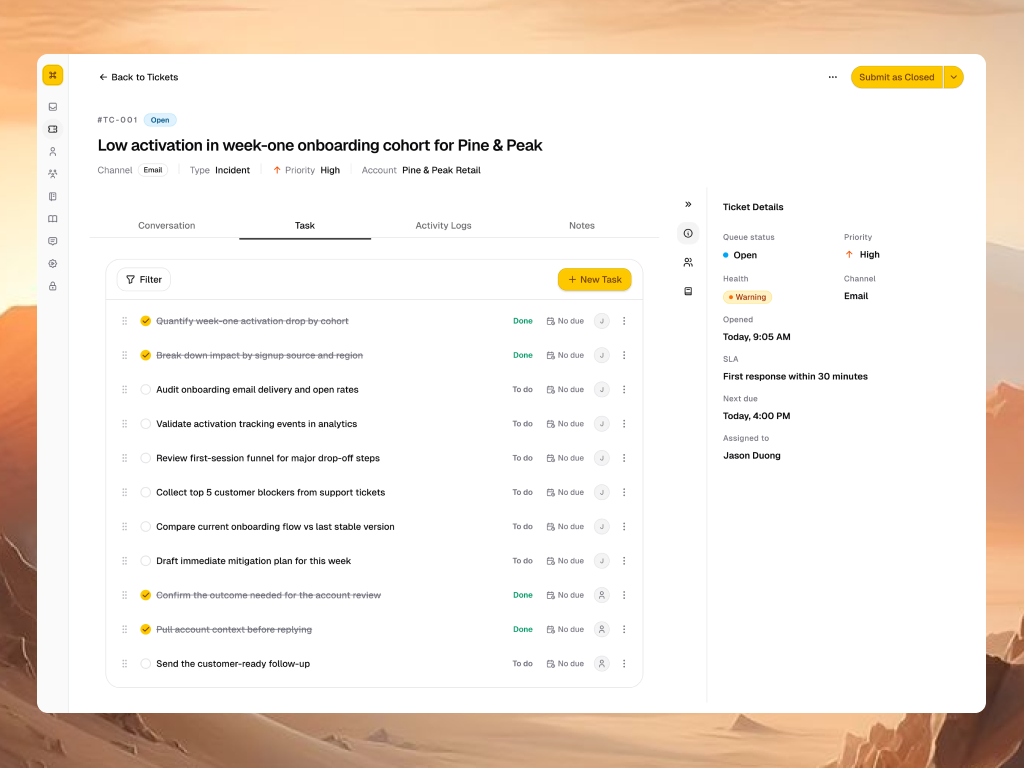Check Audit onboarding email delivery task
Viewport: 1024px width, 768px height.
tap(146, 390)
